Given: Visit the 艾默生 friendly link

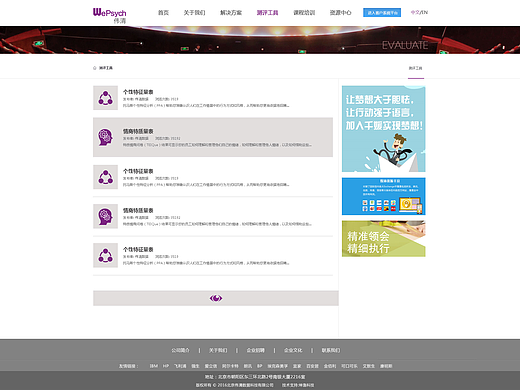Looking at the screenshot, I should tap(369, 366).
